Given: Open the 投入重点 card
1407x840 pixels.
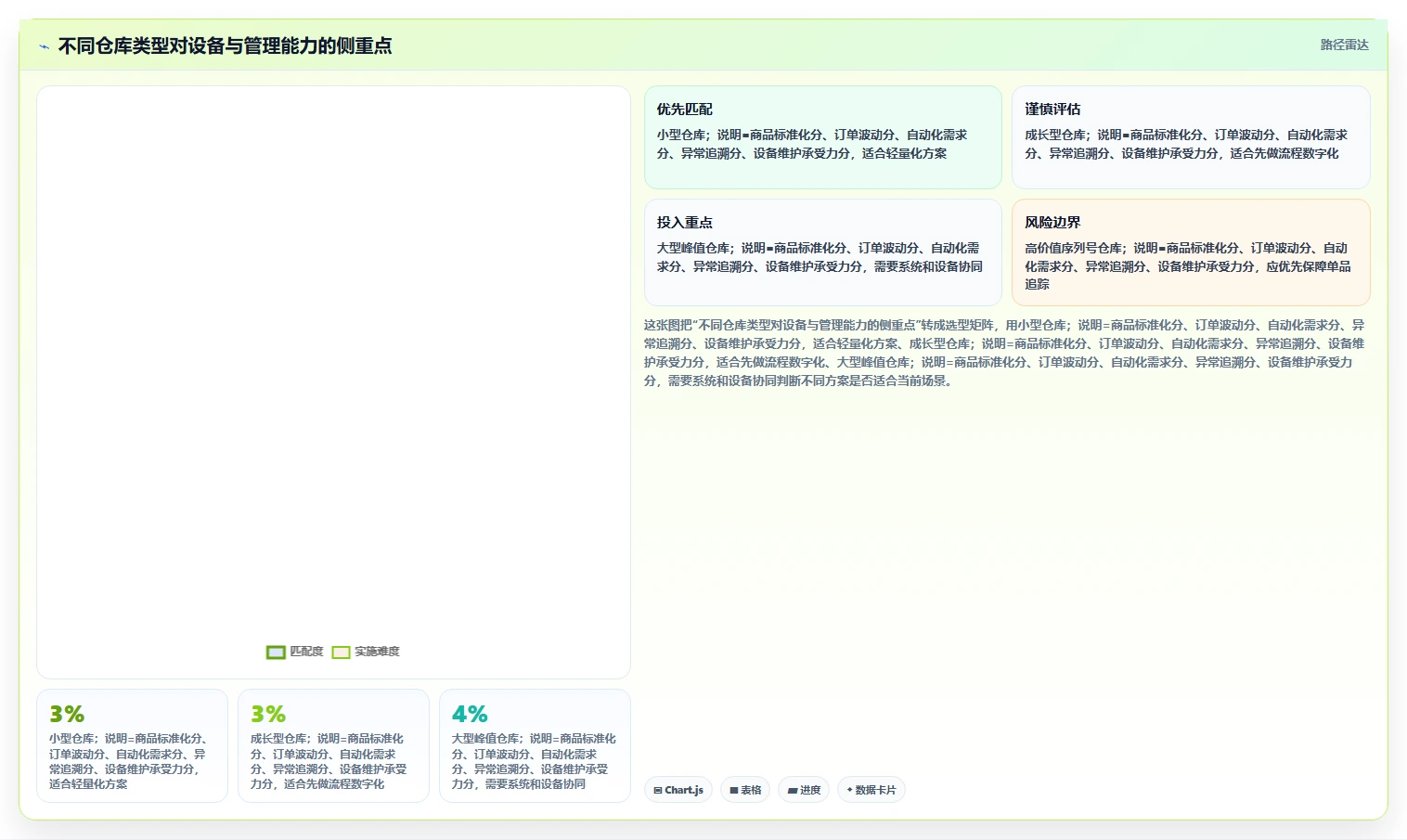Looking at the screenshot, I should click(x=823, y=252).
